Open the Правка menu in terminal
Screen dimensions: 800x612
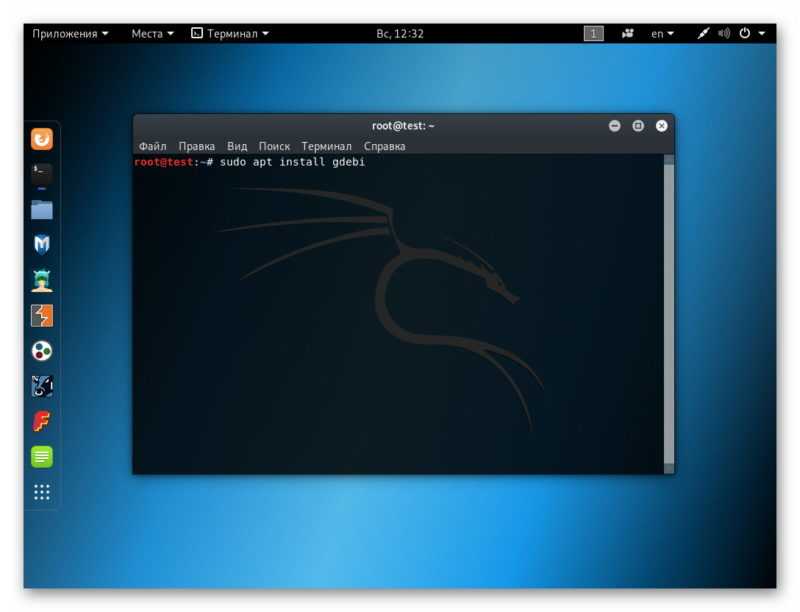(196, 146)
